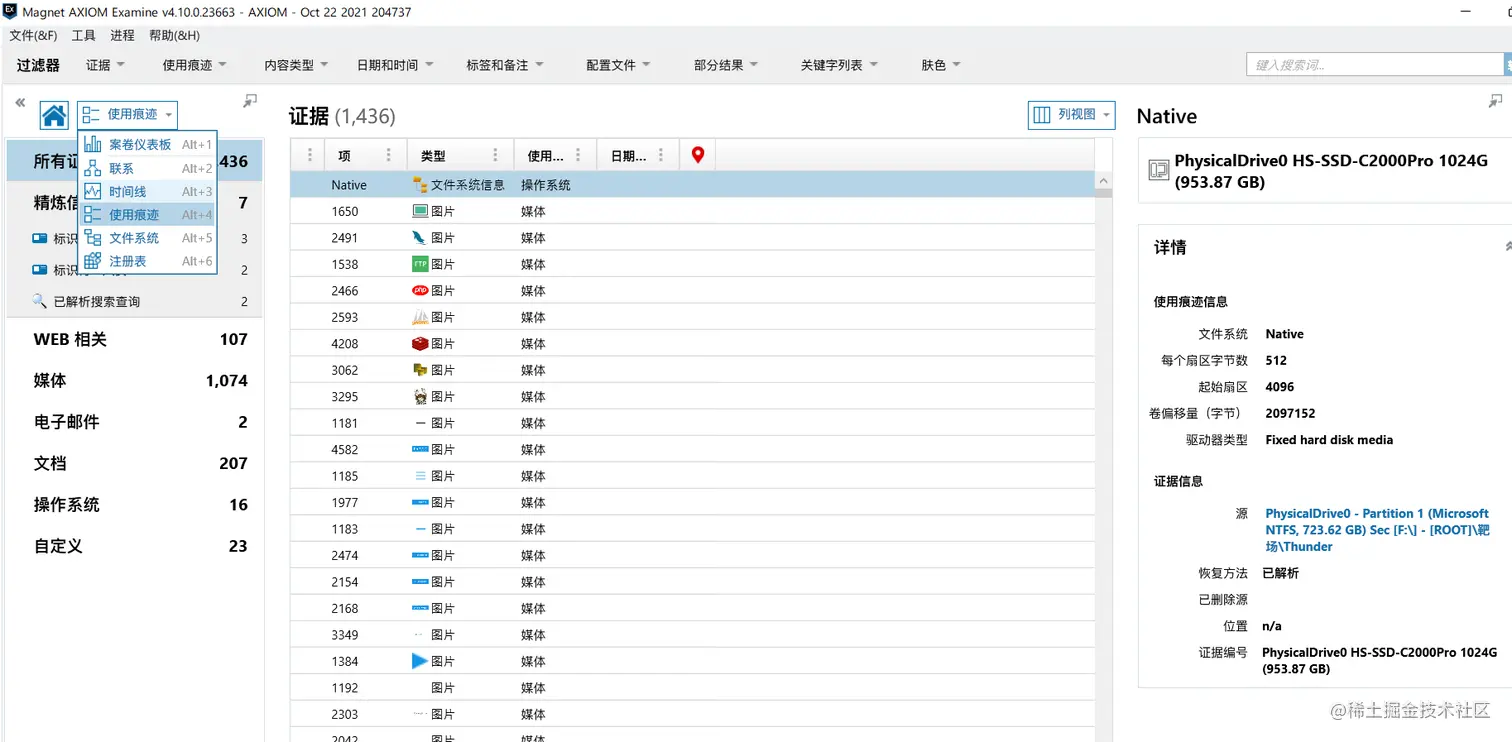Click the 联系 connections icon
The height and width of the screenshot is (742, 1512).
93,168
